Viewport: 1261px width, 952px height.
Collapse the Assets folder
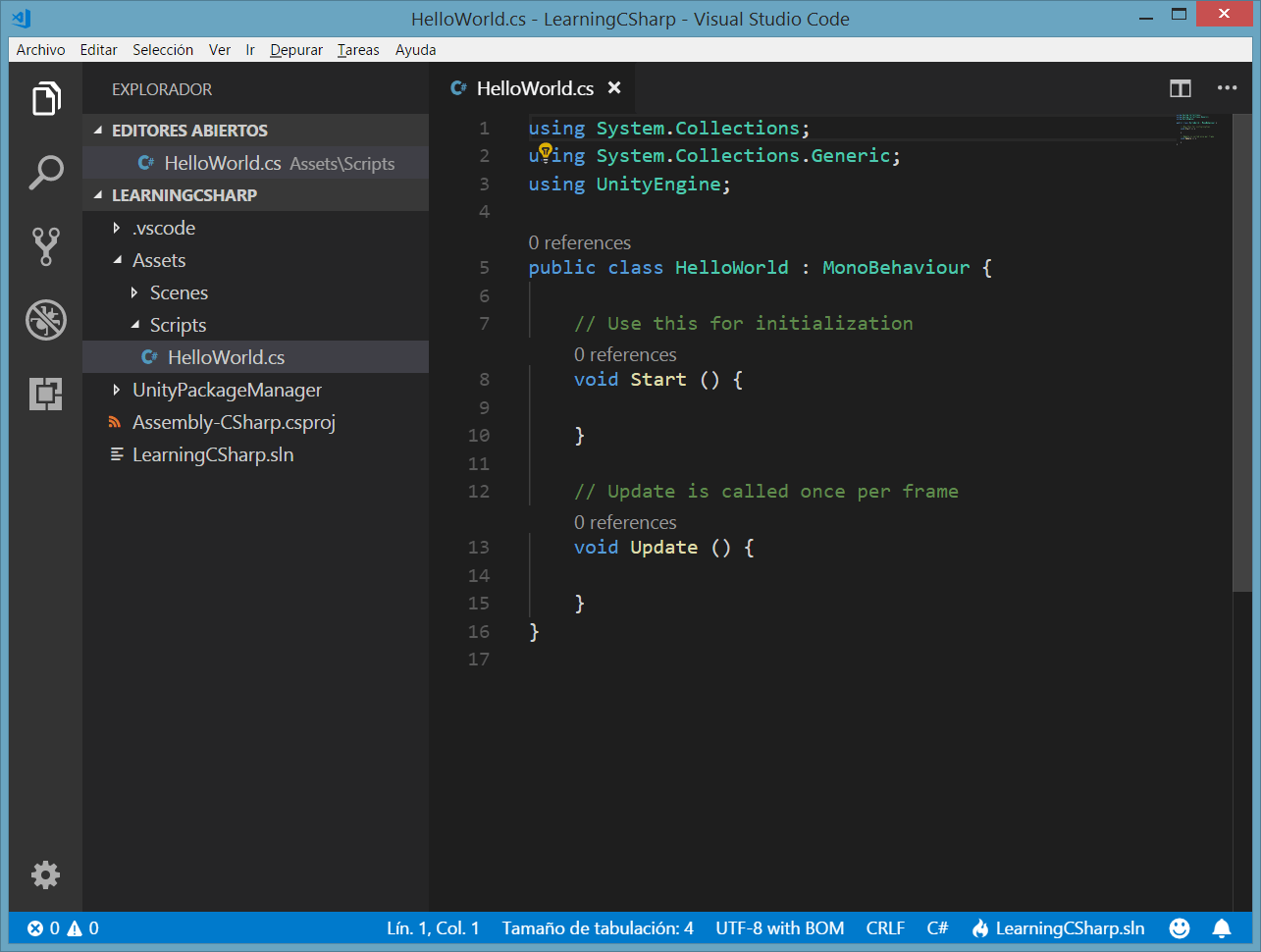pos(118,260)
